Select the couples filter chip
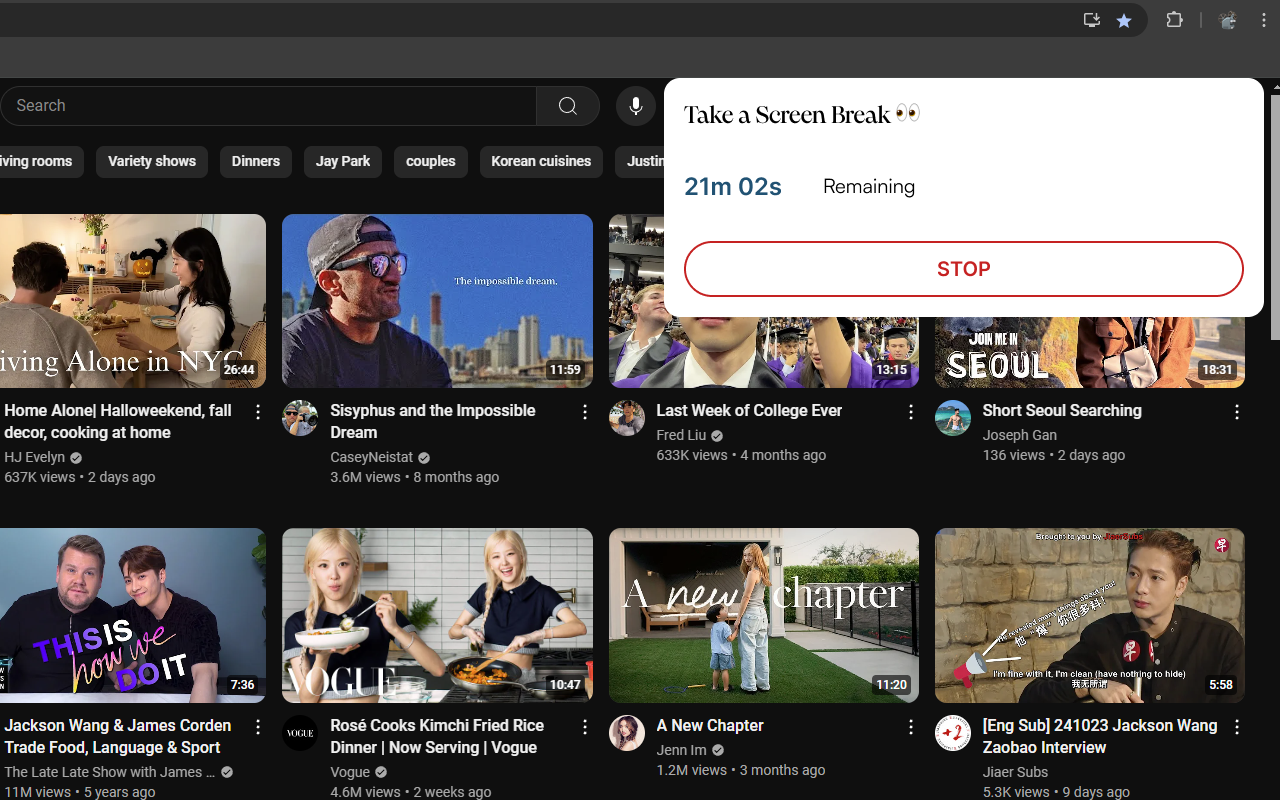The image size is (1280, 800). pos(431,161)
